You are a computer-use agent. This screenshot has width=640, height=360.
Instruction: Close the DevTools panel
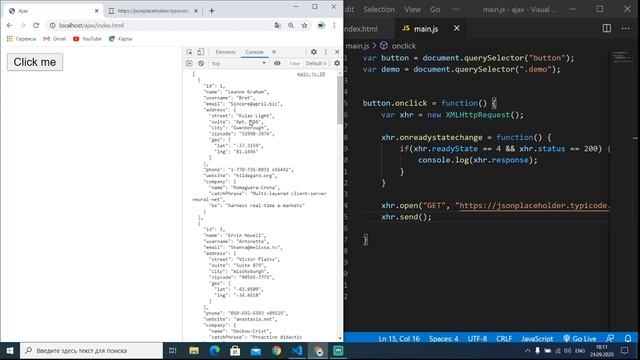[337, 52]
